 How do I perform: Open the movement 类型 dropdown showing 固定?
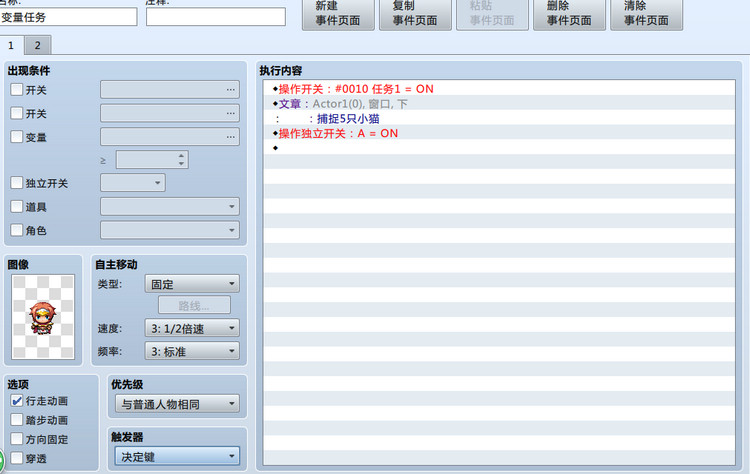tap(192, 284)
